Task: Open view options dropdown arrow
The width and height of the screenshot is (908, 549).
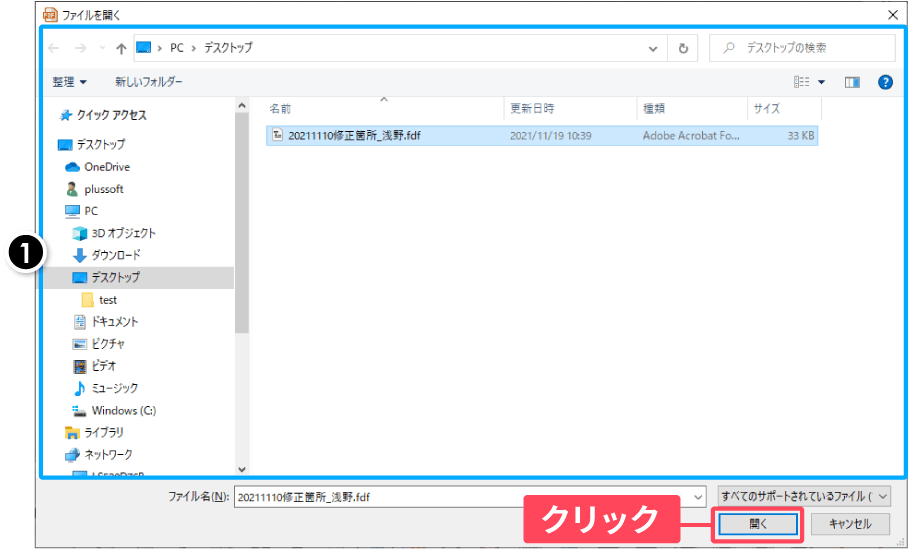Action: tap(821, 82)
